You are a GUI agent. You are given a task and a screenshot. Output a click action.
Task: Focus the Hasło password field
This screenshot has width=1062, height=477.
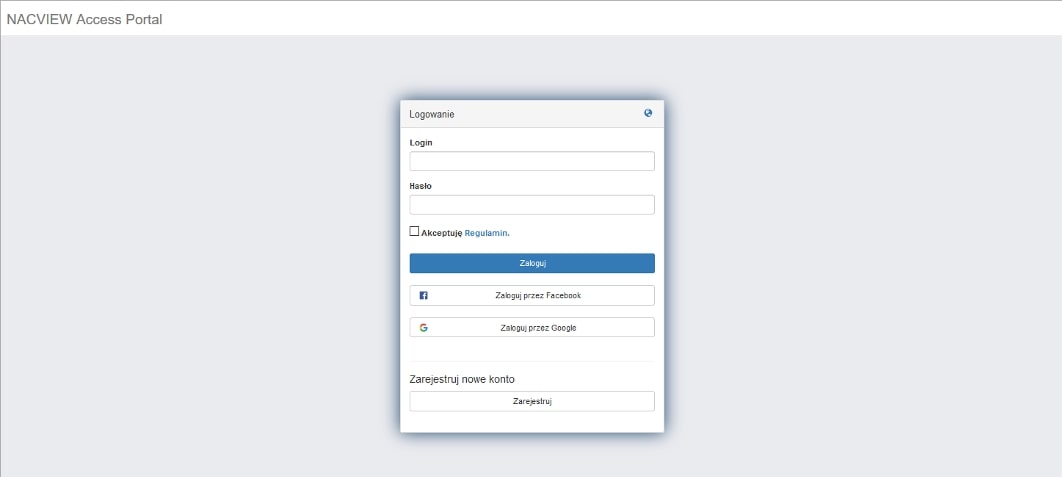click(x=532, y=205)
